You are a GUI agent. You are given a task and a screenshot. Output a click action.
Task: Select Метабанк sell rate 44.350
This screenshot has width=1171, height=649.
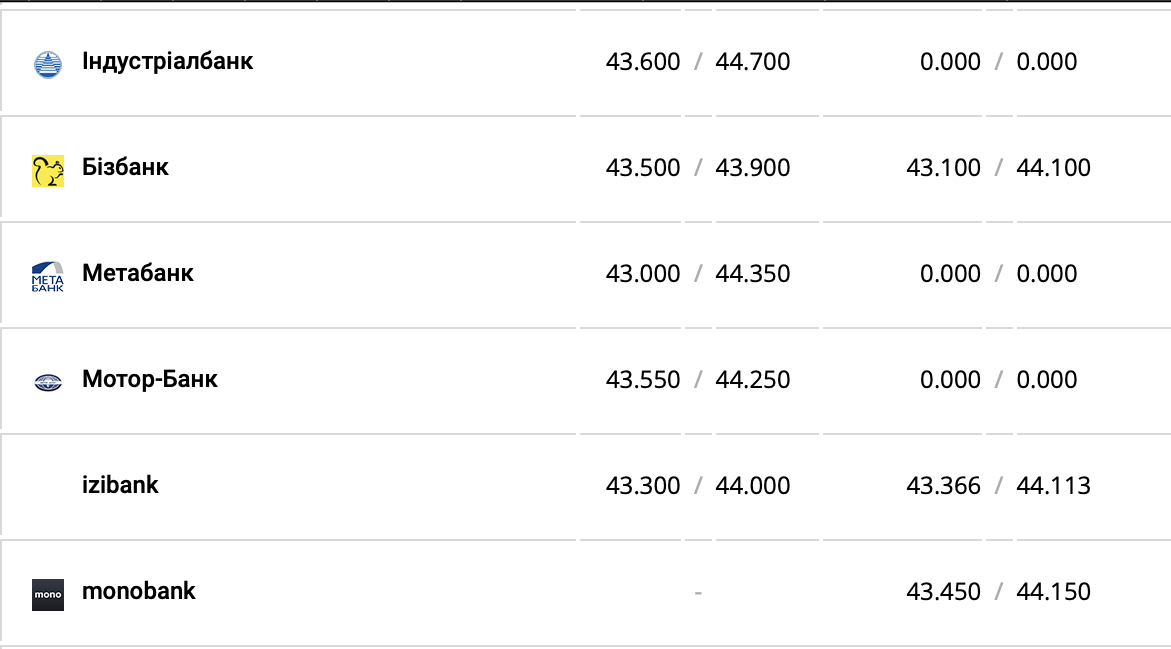753,274
